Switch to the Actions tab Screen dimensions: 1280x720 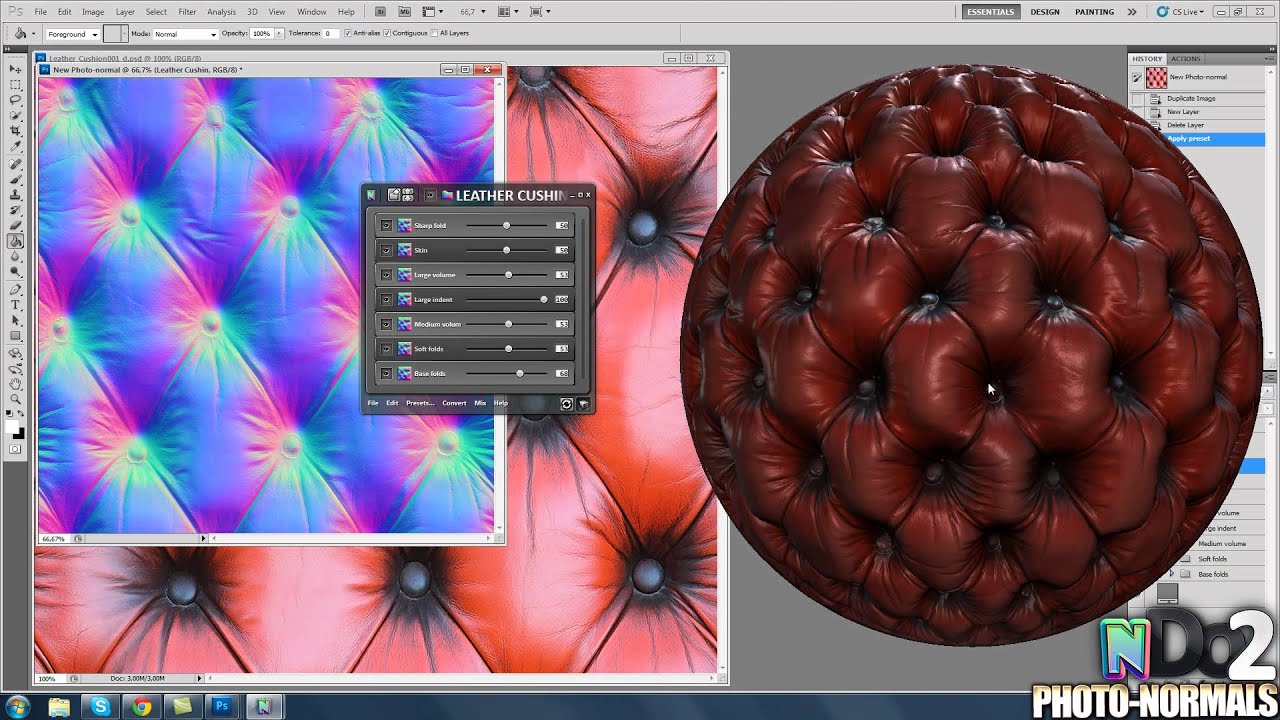coord(1186,59)
